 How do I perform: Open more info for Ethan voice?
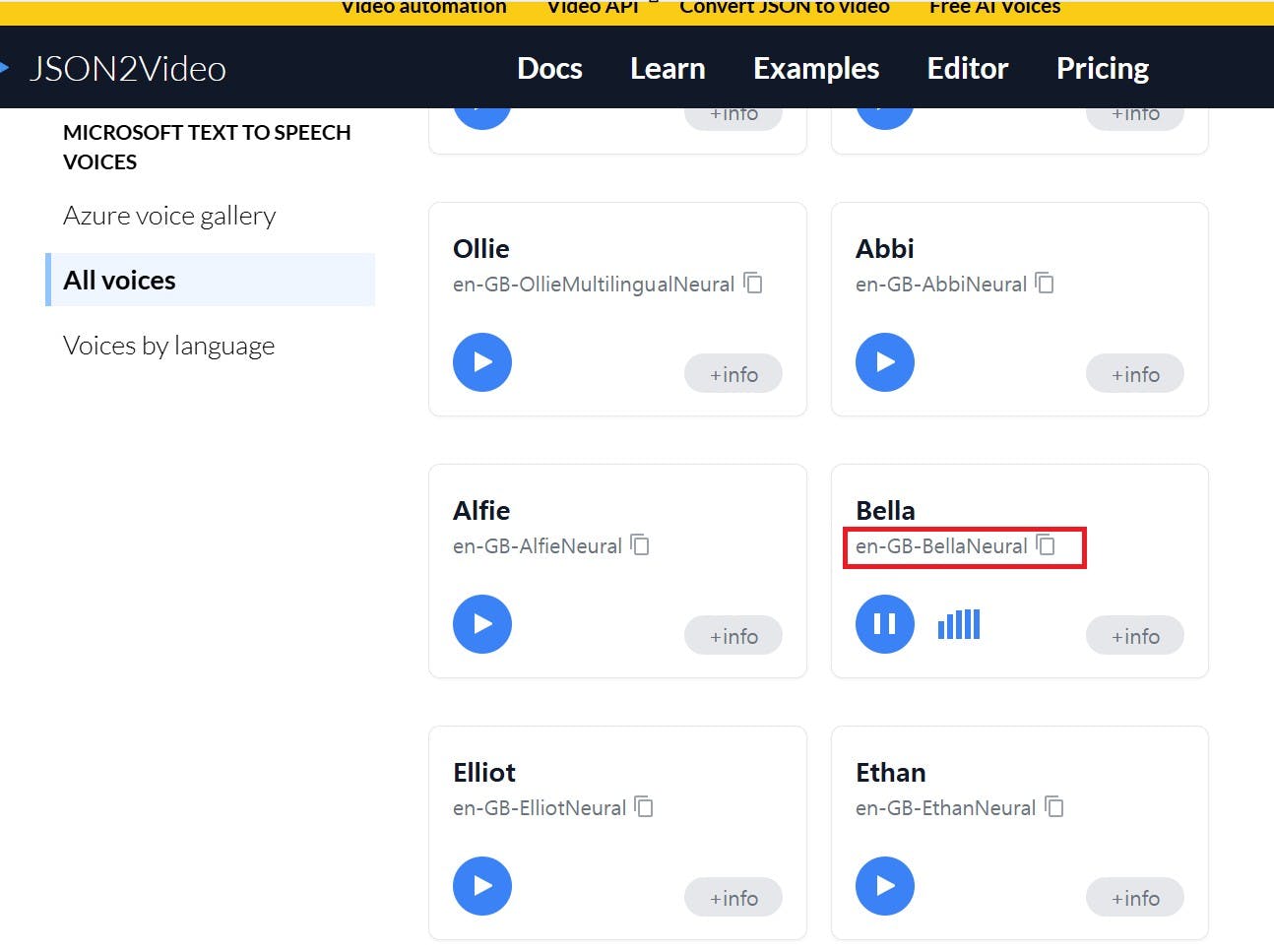pos(1135,898)
